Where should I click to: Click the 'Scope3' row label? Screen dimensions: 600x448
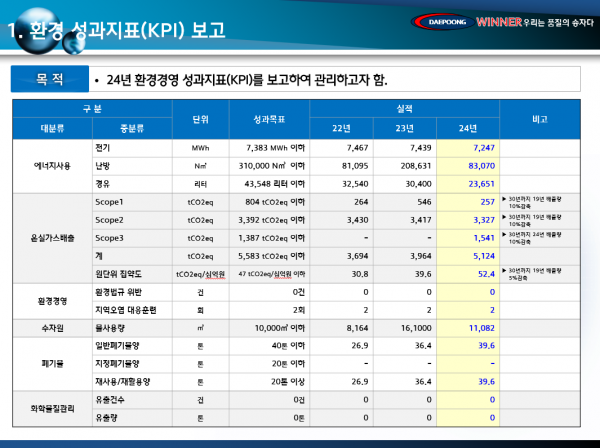tap(109, 238)
